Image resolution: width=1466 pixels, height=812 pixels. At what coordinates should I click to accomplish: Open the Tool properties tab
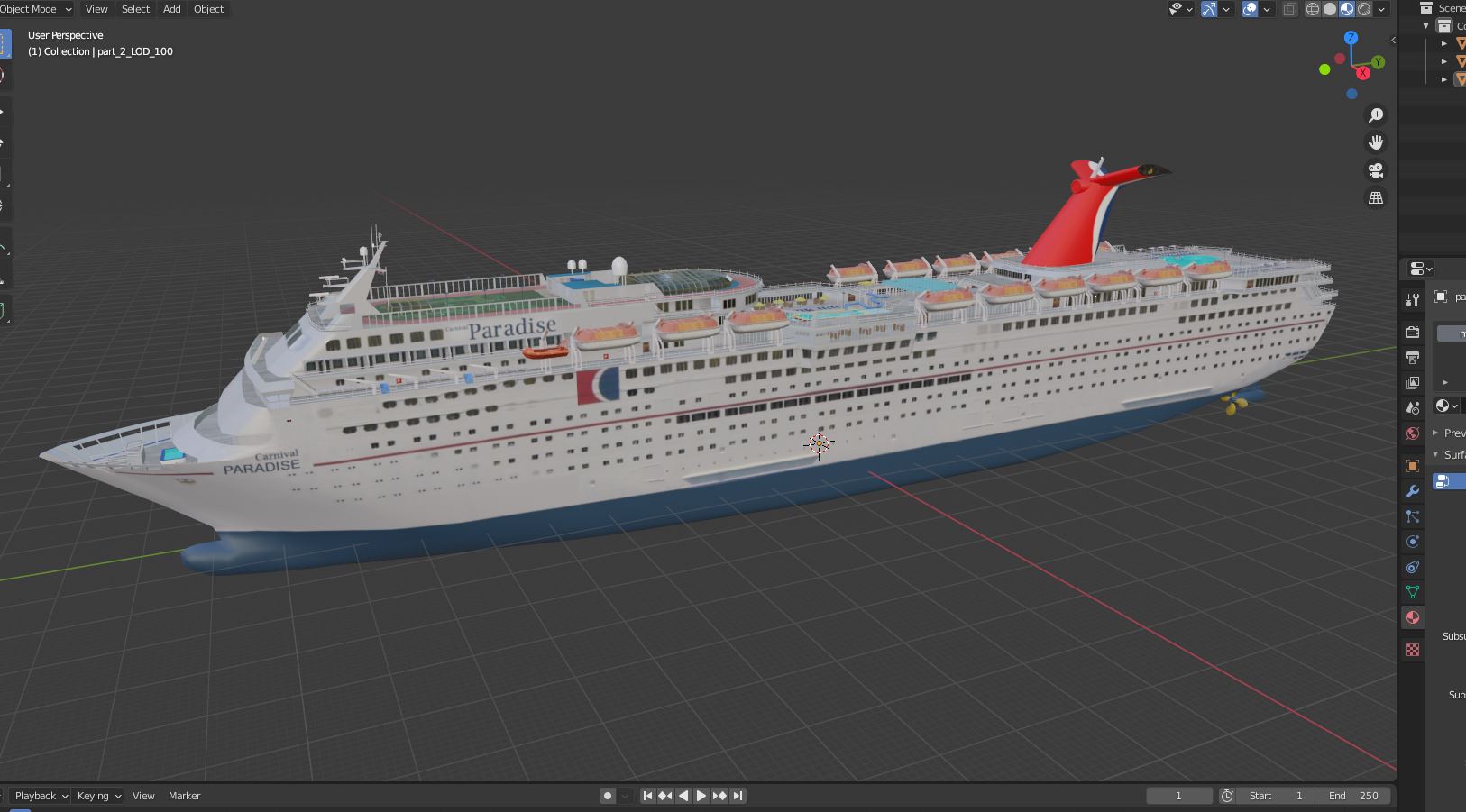coord(1413,300)
